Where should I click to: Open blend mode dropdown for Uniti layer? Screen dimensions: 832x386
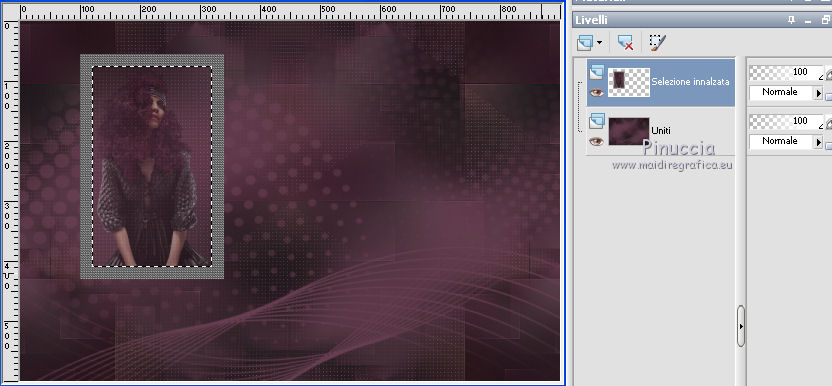(x=818, y=142)
